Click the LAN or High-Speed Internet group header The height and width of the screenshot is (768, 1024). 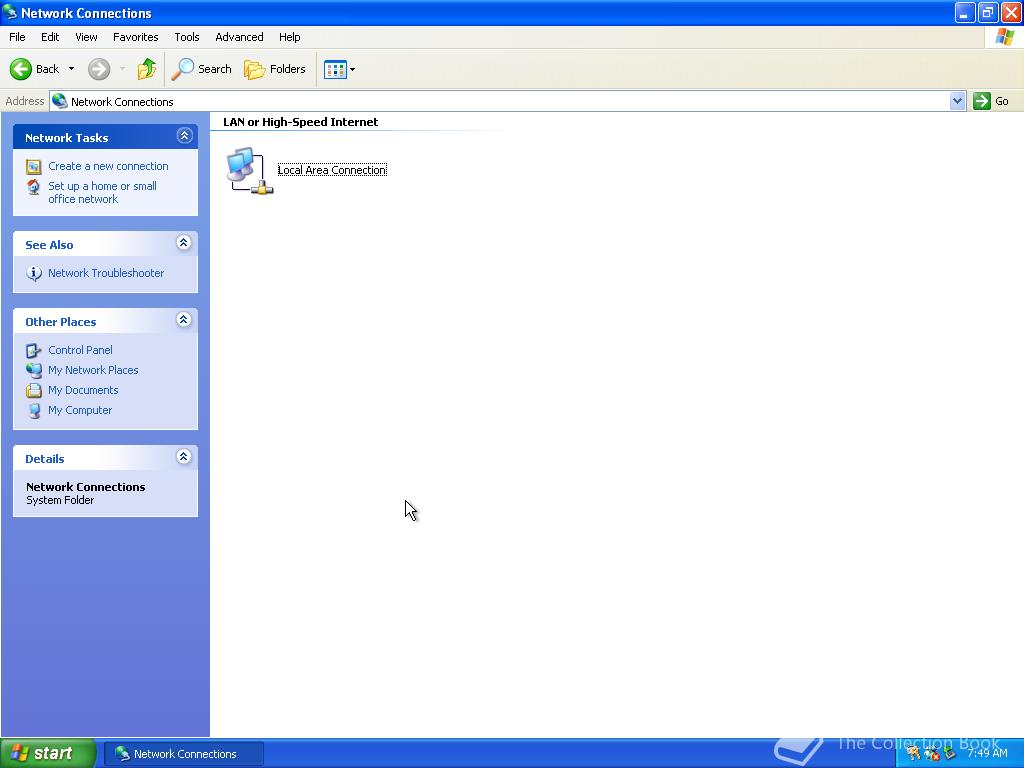pyautogui.click(x=300, y=122)
